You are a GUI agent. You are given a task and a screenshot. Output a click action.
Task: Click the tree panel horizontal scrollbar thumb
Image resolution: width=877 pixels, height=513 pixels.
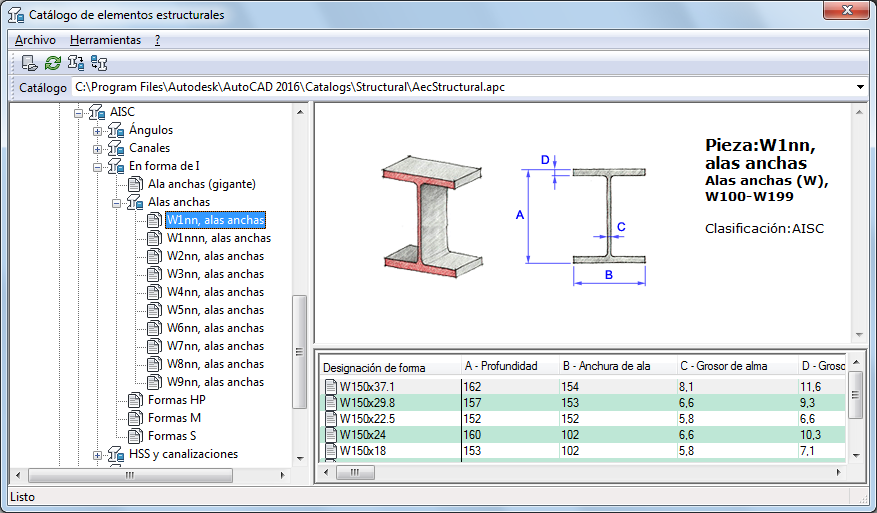tap(130, 476)
